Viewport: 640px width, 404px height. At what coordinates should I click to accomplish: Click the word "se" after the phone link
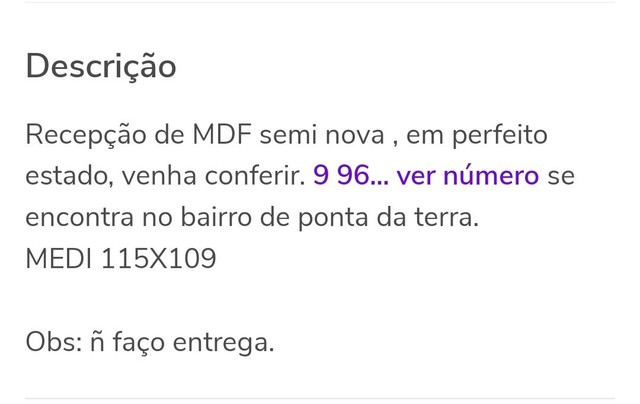[x=561, y=177]
